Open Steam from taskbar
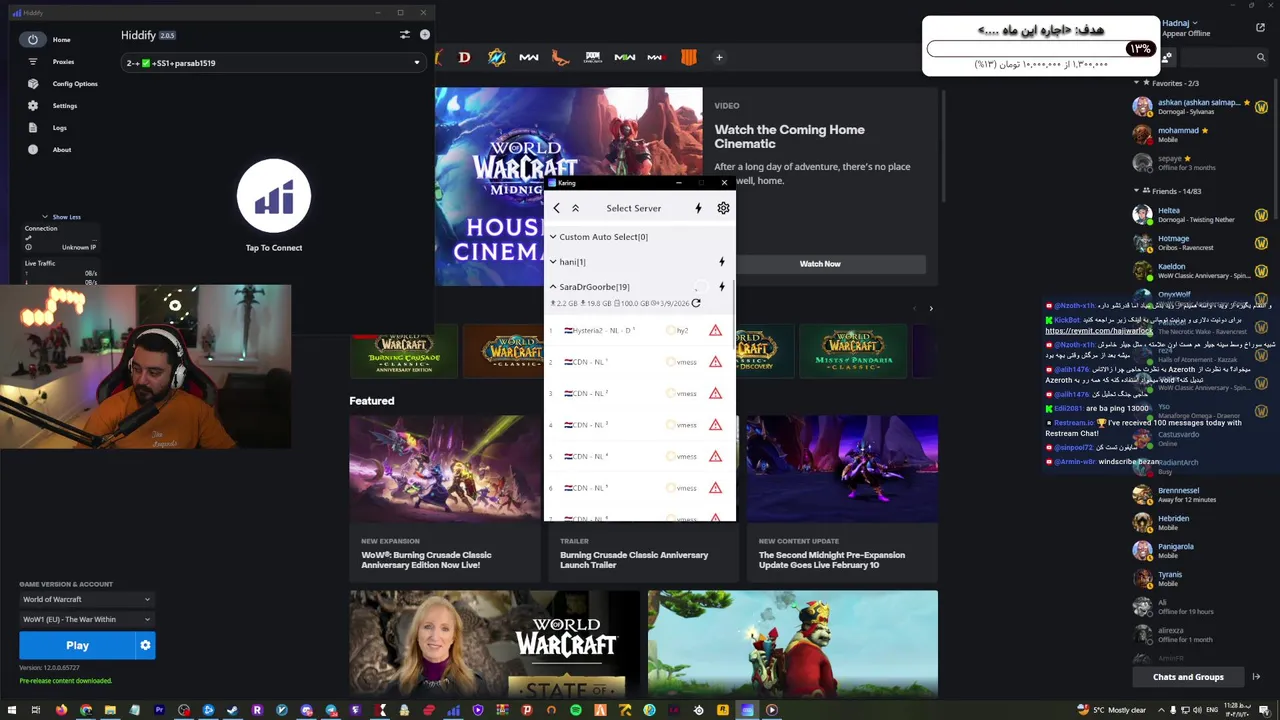Image resolution: width=1280 pixels, height=720 pixels. click(233, 710)
